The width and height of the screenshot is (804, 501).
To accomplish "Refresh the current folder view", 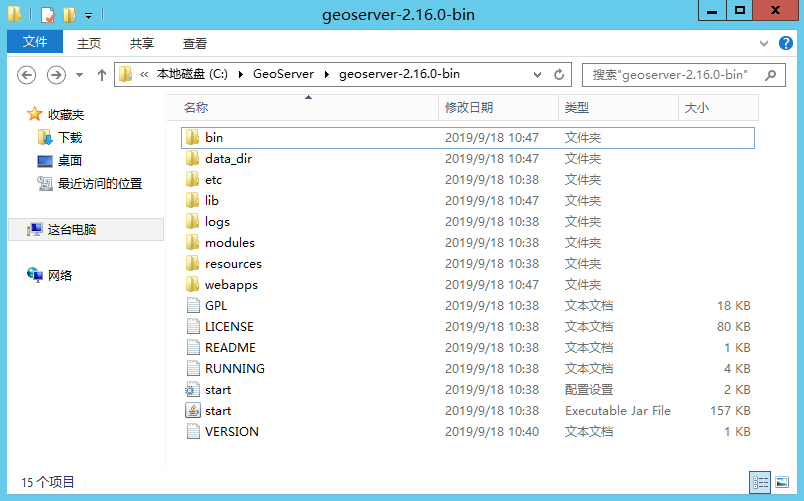I will point(559,75).
